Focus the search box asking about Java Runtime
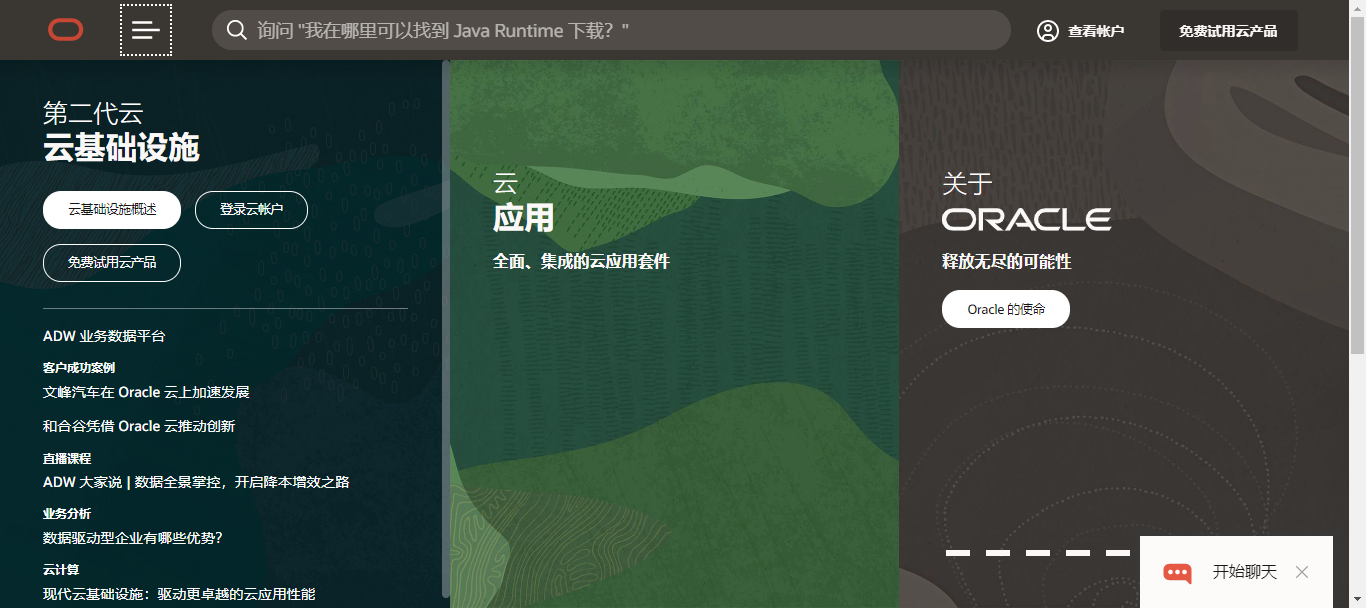This screenshot has width=1366, height=608. [611, 30]
